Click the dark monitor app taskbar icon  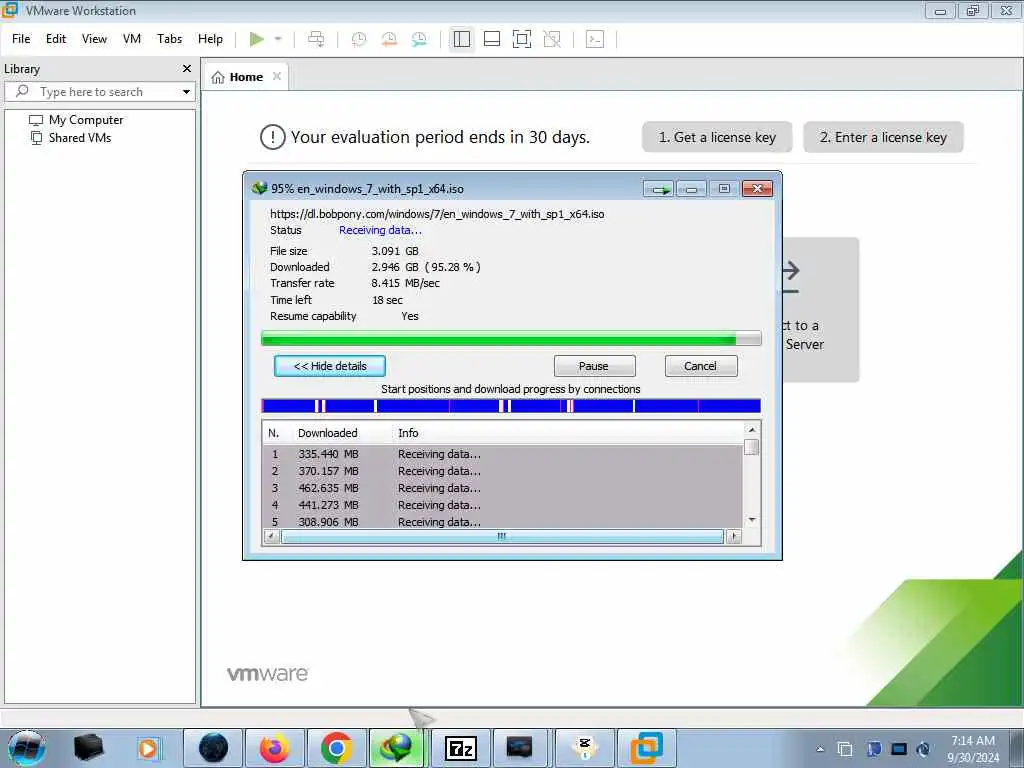[x=520, y=748]
